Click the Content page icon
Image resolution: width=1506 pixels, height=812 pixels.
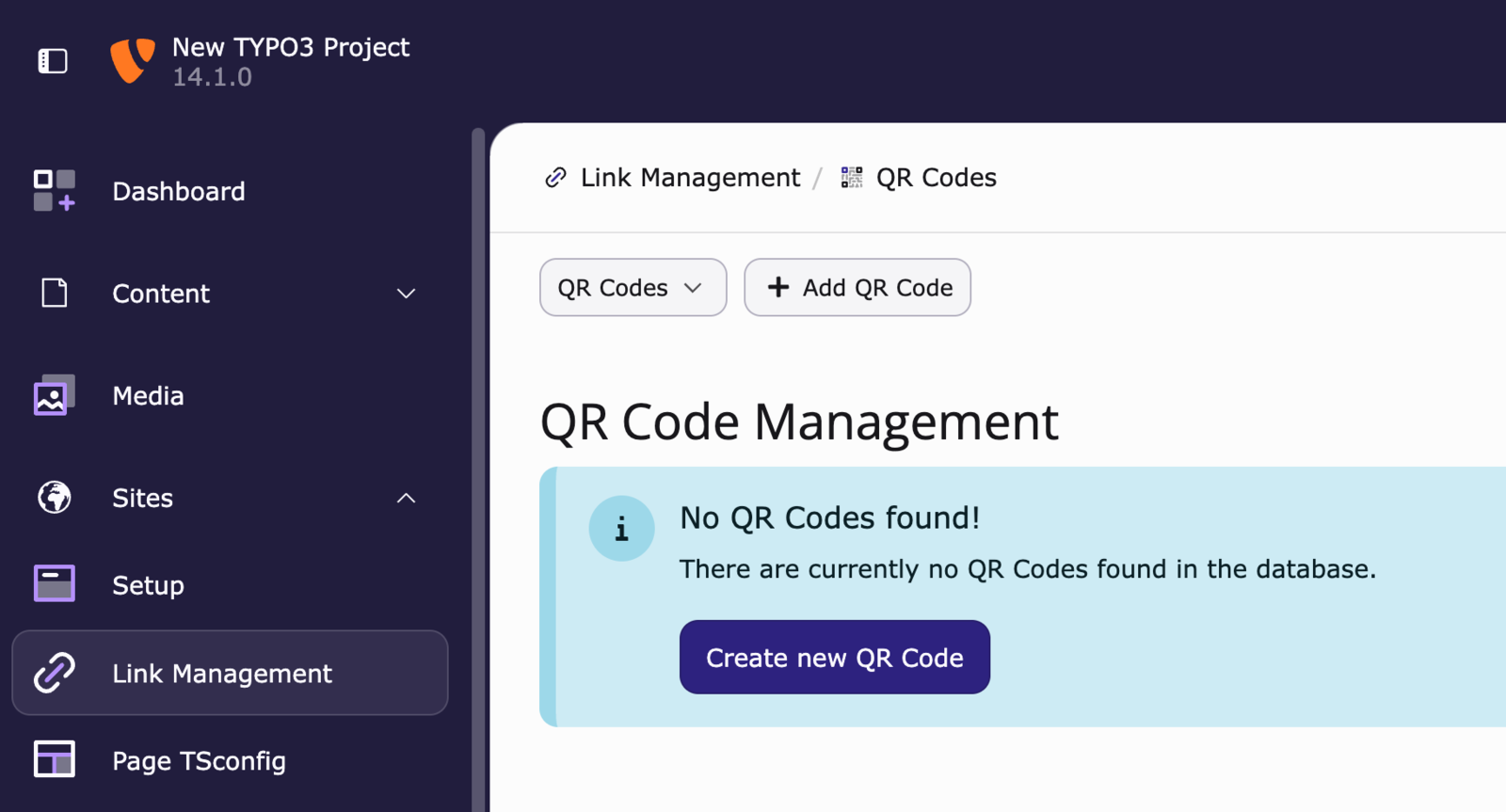54,294
